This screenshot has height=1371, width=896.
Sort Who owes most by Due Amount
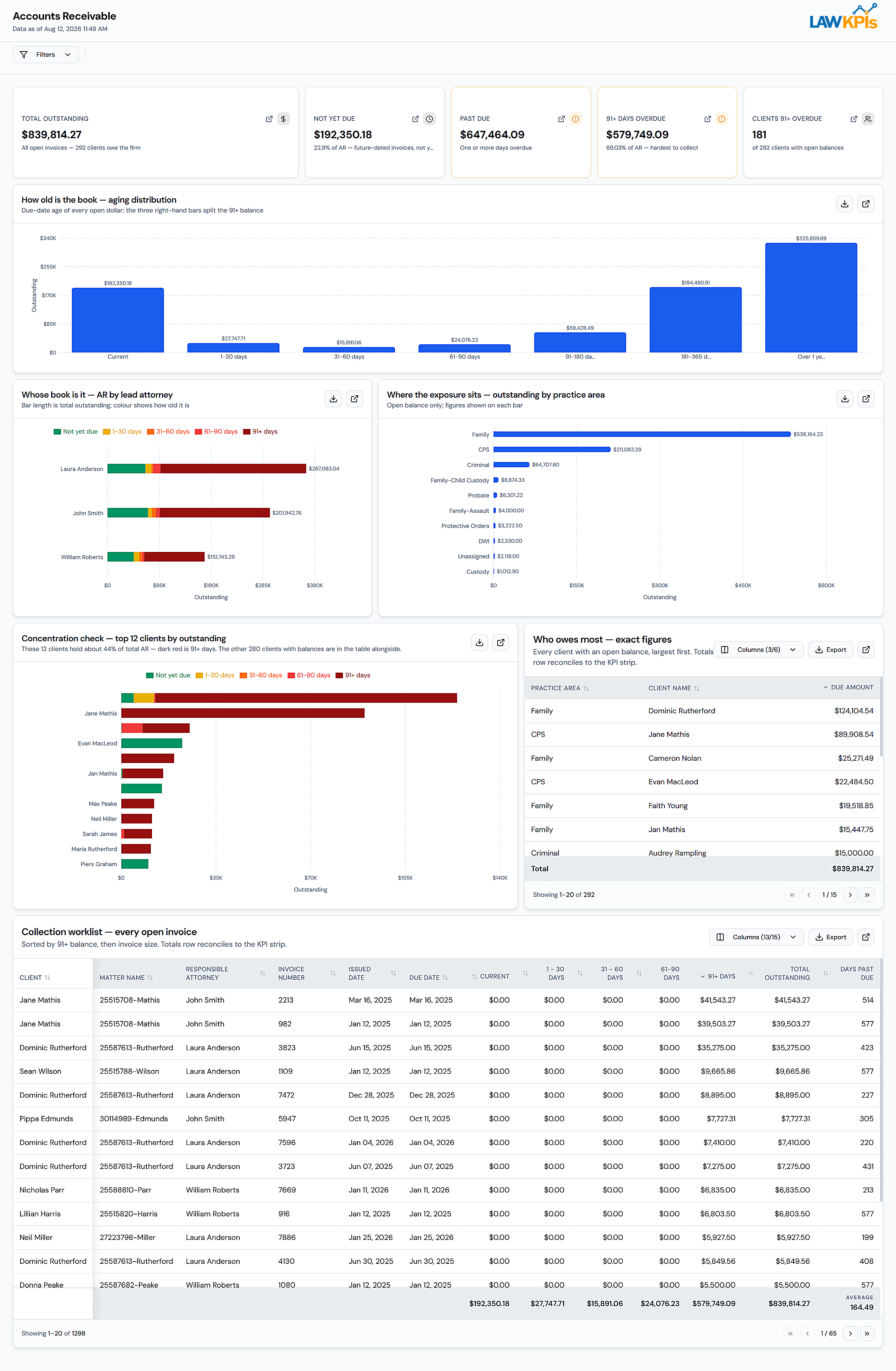(x=848, y=688)
